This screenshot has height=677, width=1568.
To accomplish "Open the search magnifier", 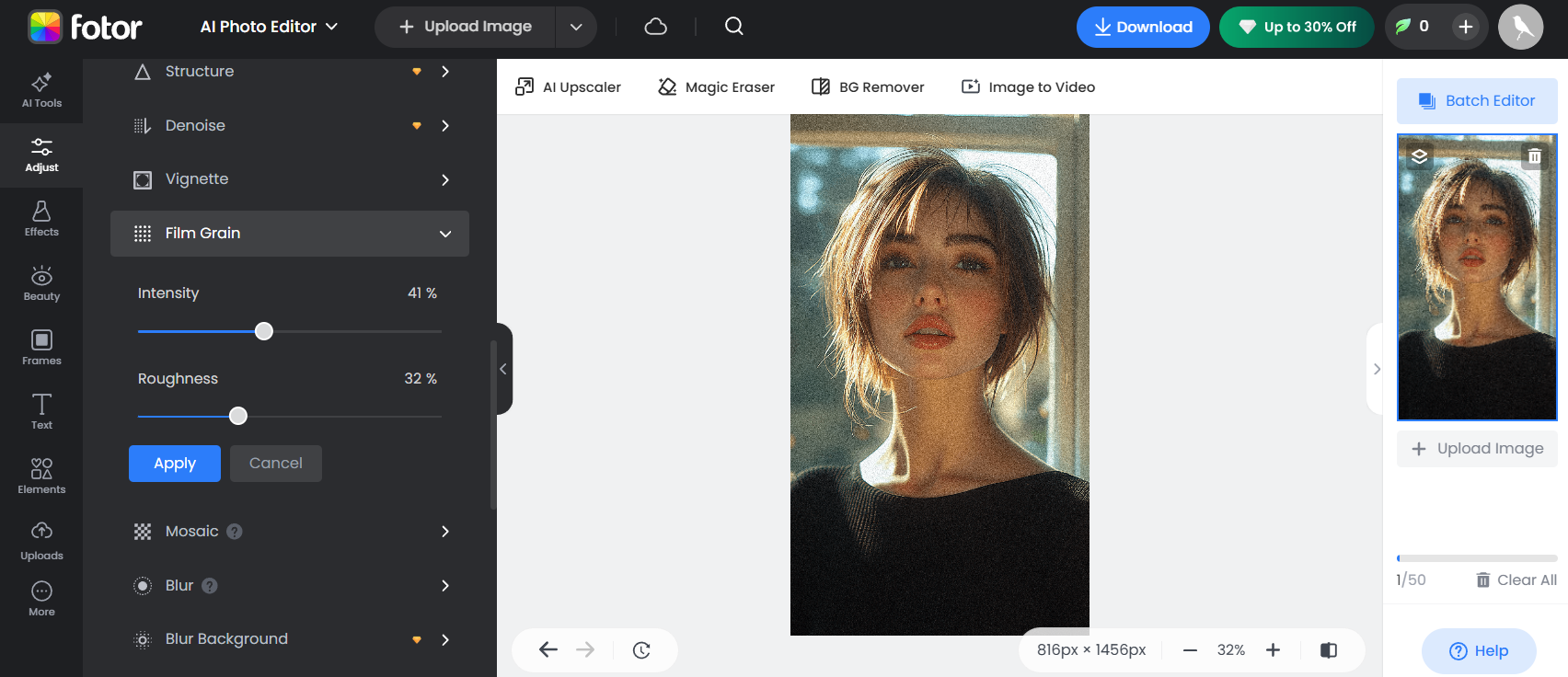I will tap(734, 27).
